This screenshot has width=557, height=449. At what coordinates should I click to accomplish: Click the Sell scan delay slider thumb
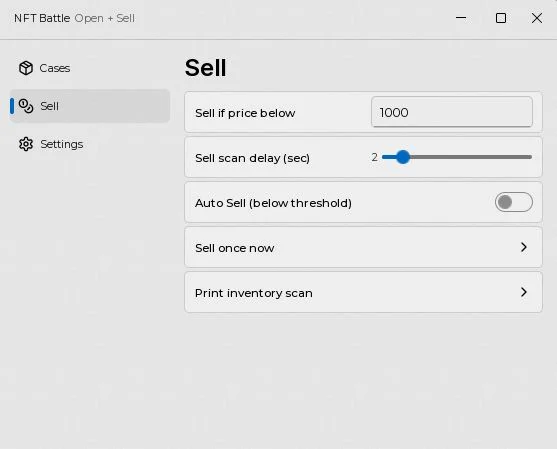click(403, 157)
